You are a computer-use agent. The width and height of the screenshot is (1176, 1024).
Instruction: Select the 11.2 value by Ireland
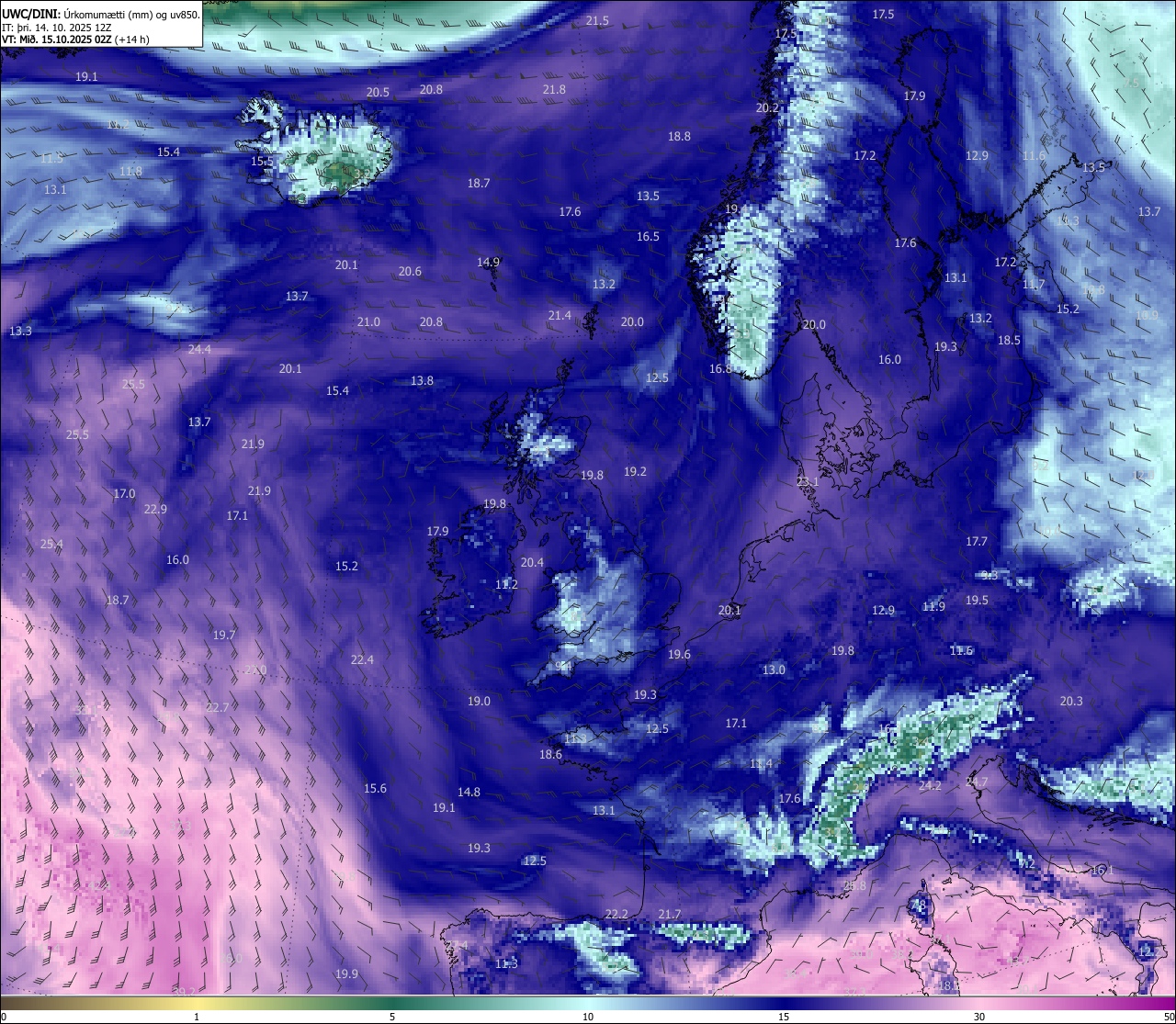506,584
